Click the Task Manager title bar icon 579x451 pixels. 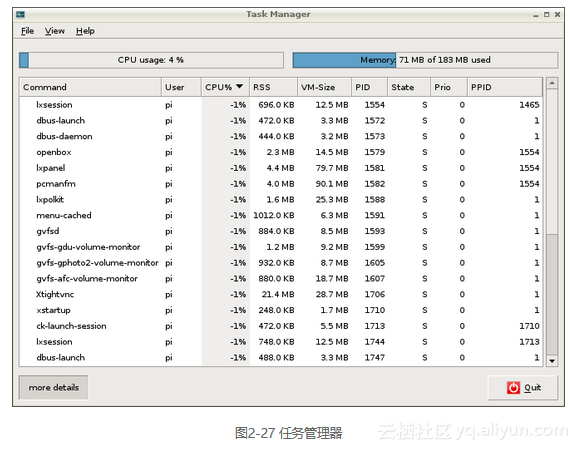20,14
